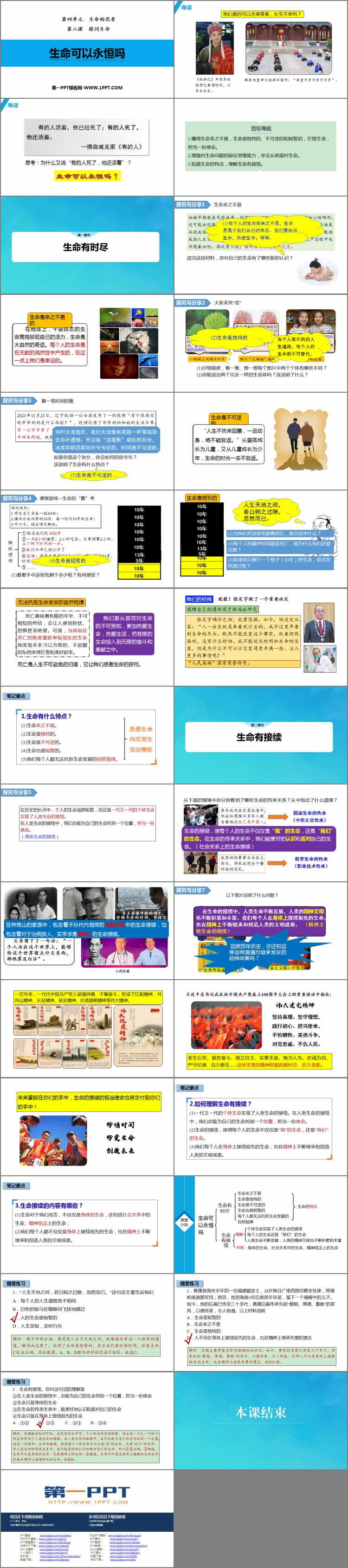The width and height of the screenshot is (348, 1568).
Task: Select the 生命是不可逆 slide
Action: pos(261,441)
